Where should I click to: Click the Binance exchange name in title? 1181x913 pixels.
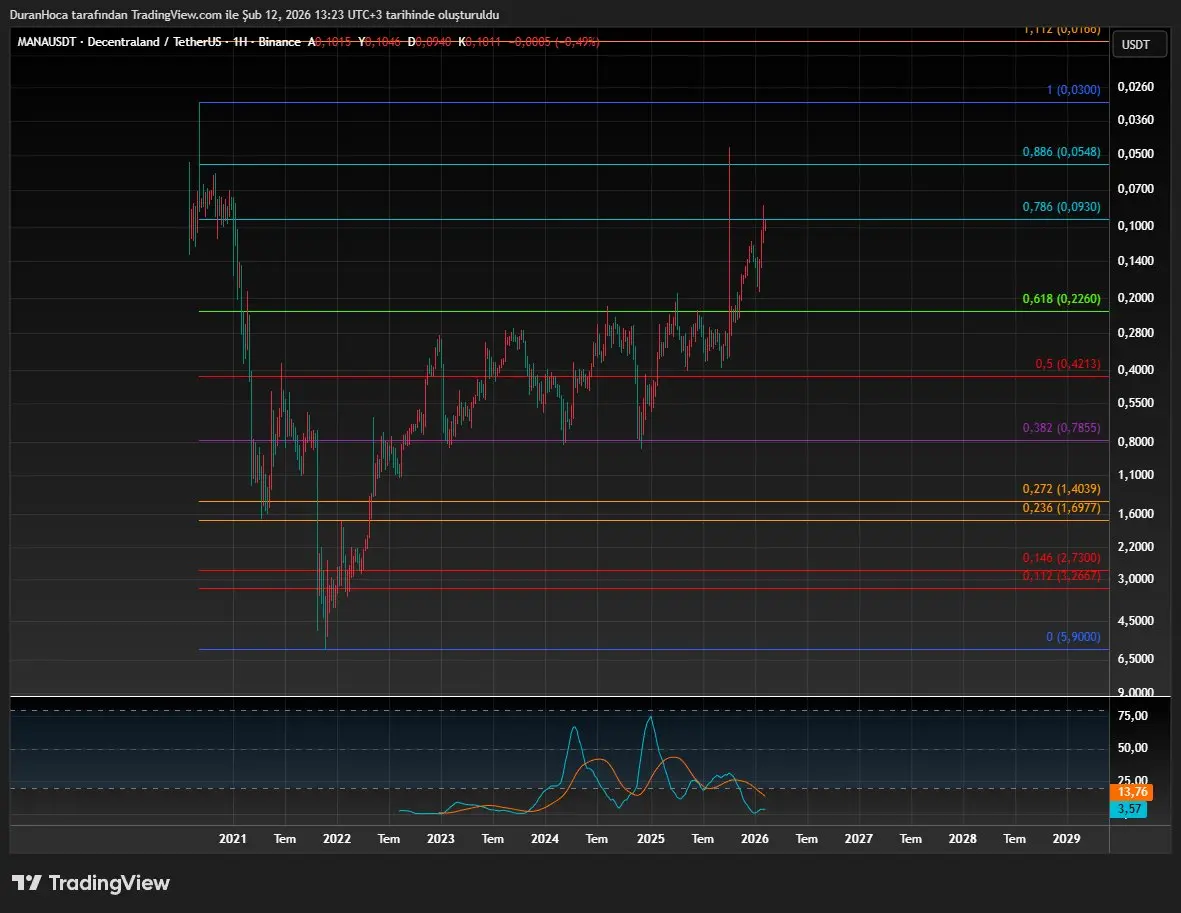[x=279, y=41]
